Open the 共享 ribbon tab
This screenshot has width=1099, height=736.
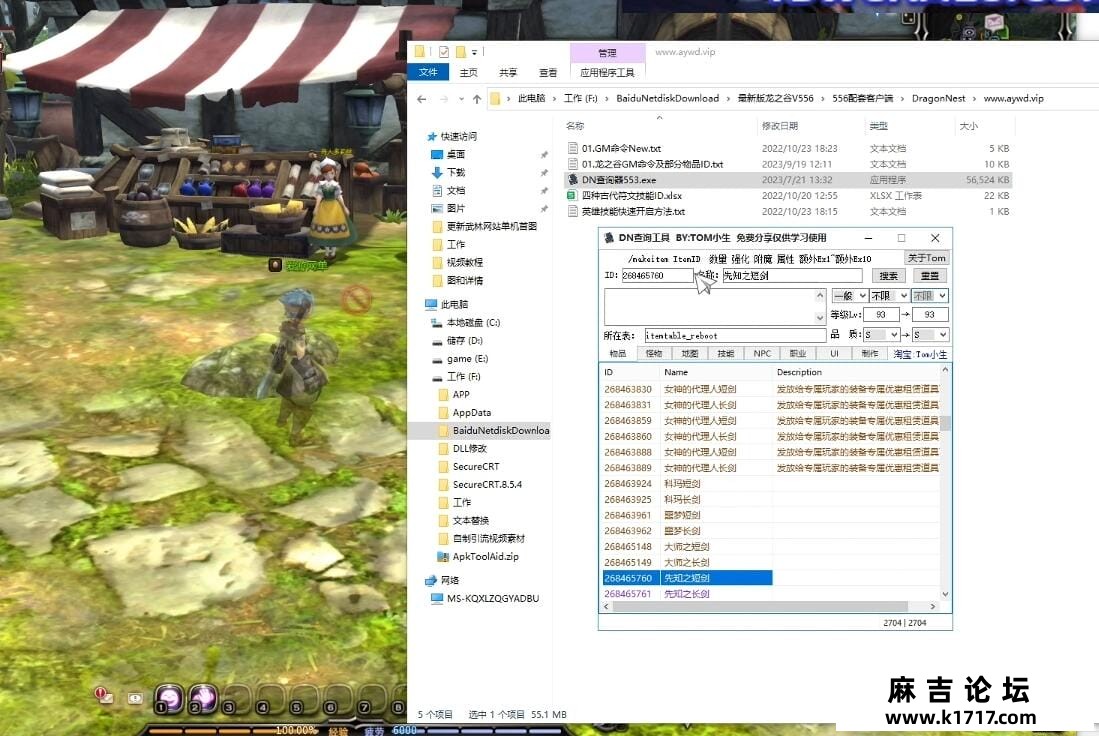(x=508, y=72)
